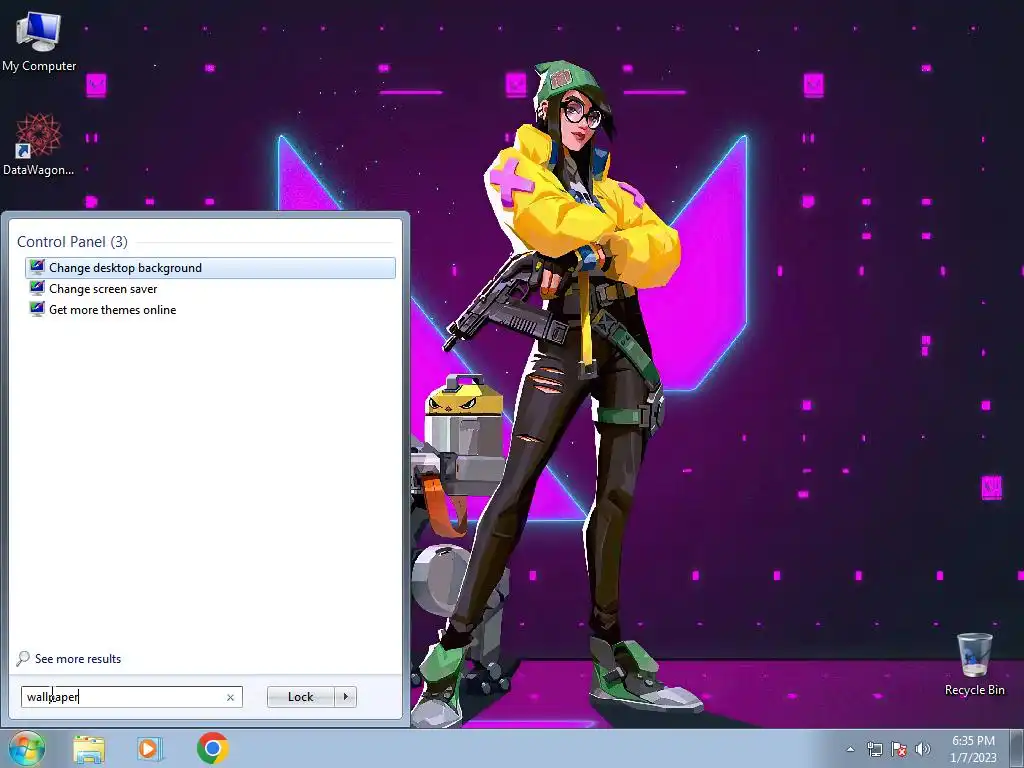Image resolution: width=1024 pixels, height=768 pixels.
Task: Open the clock showing 6:35 PM
Action: pyautogui.click(x=973, y=749)
